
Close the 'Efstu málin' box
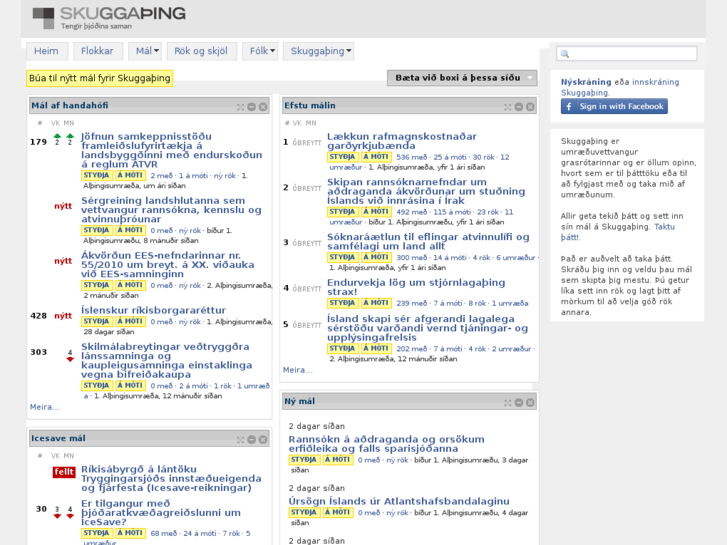coord(530,107)
